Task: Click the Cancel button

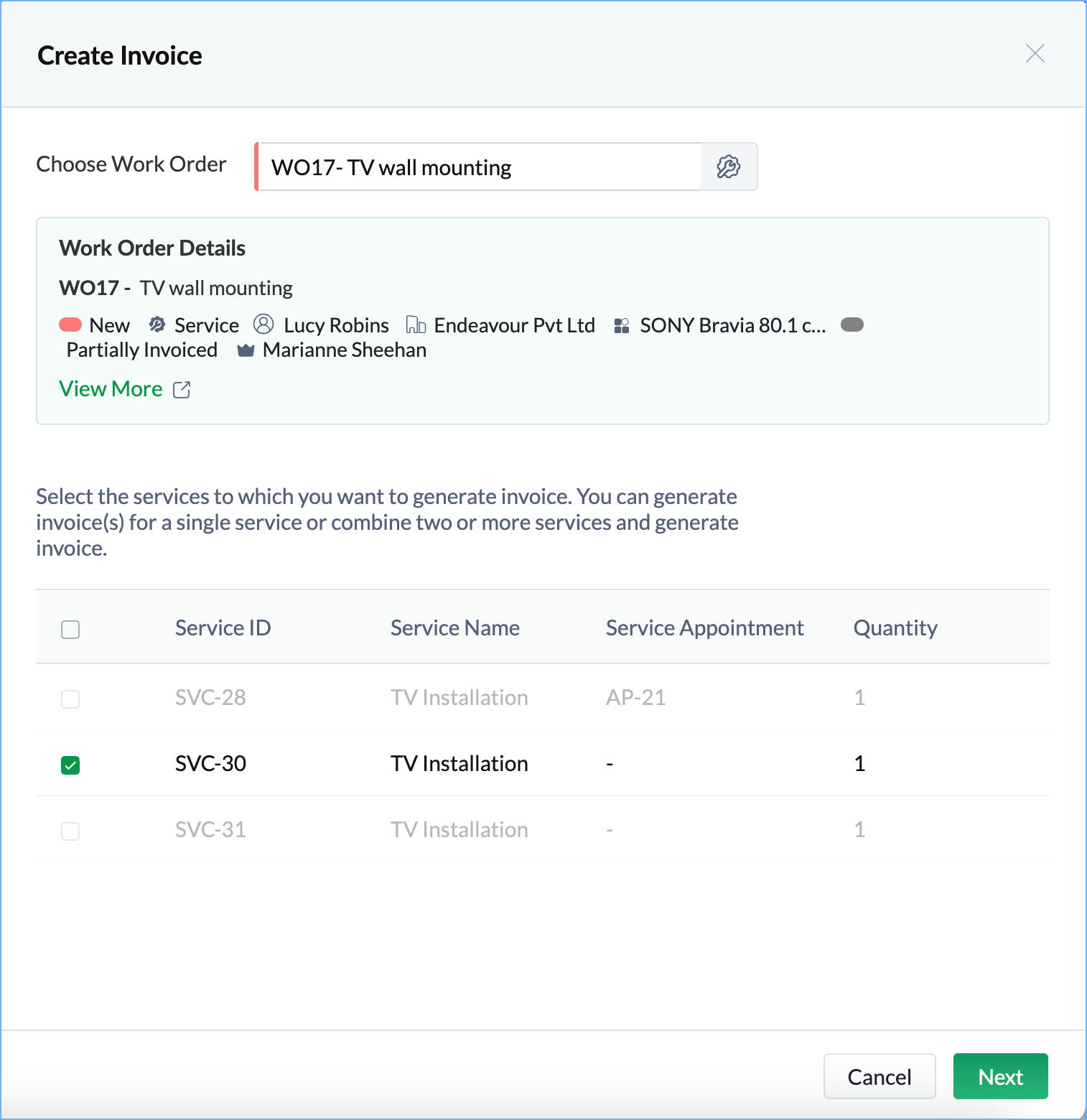Action: point(880,1076)
